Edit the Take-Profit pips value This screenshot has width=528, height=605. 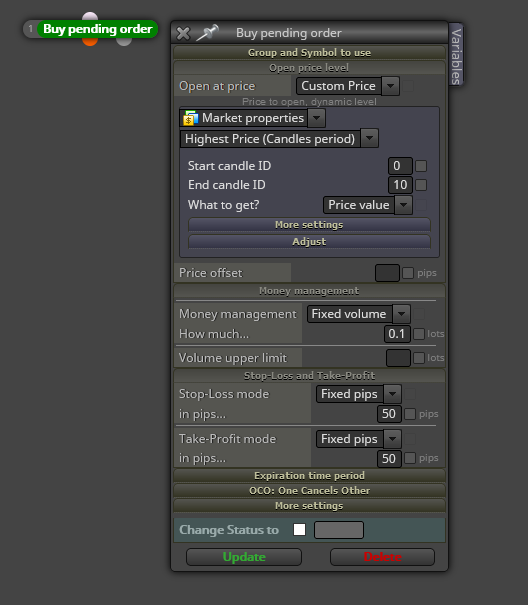389,459
